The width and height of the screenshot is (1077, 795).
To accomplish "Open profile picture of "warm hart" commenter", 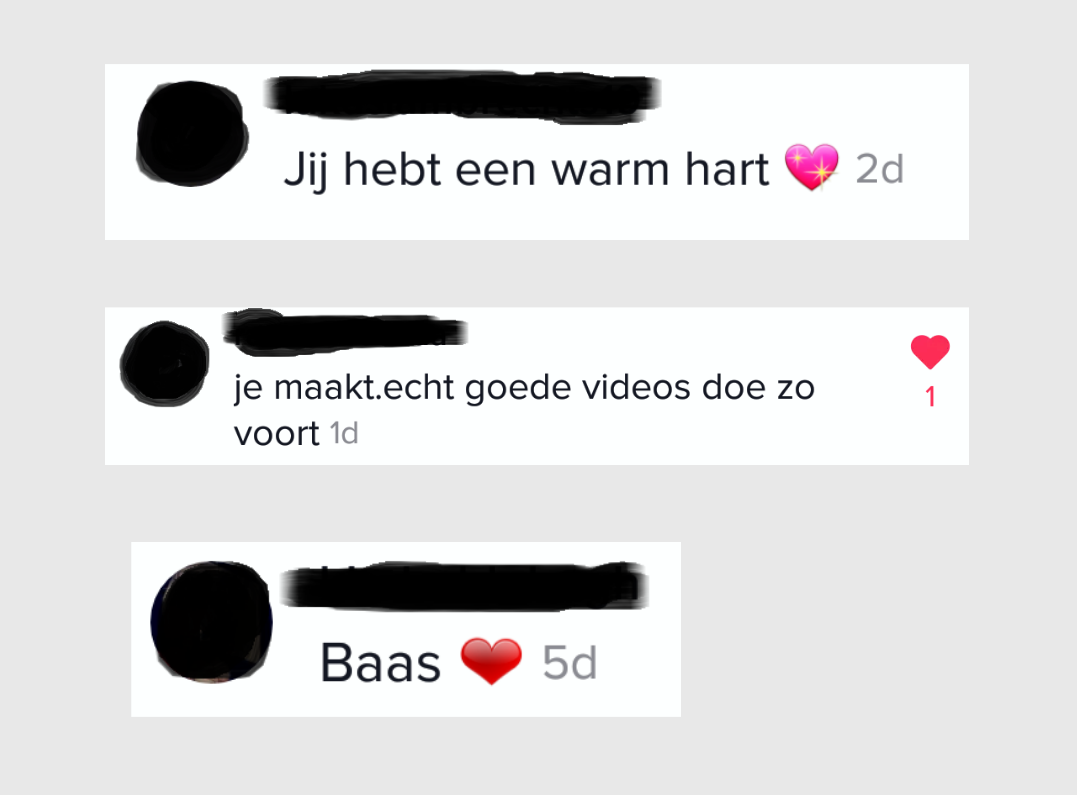I will pyautogui.click(x=192, y=133).
